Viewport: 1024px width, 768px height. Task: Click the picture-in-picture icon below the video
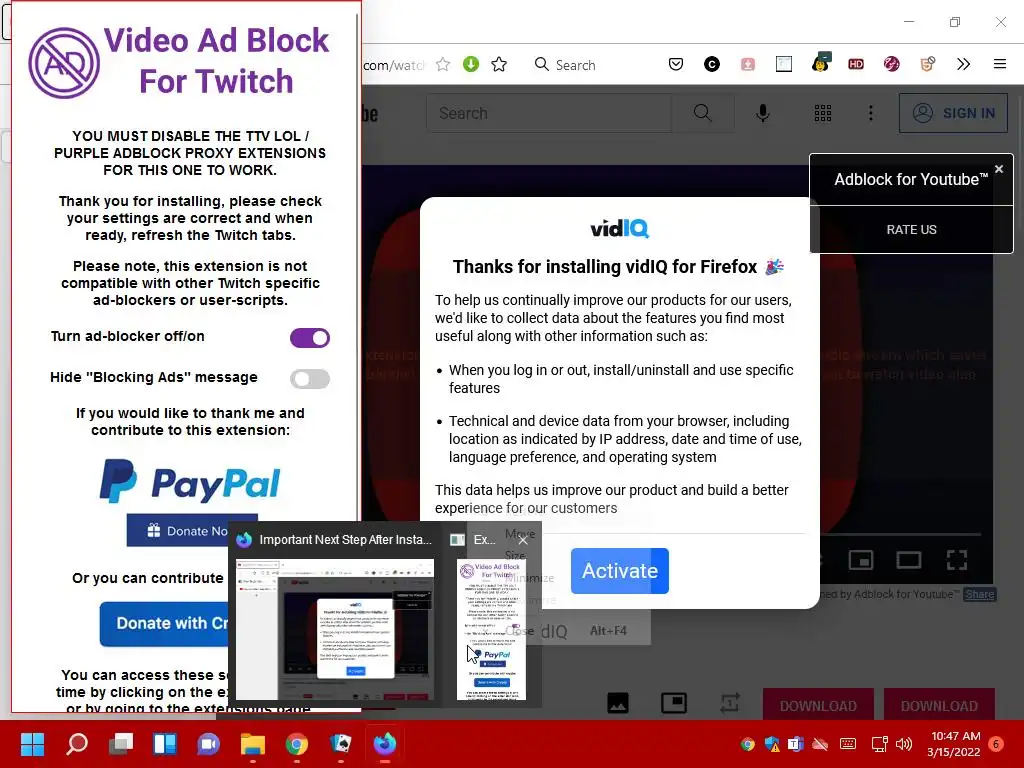click(x=674, y=703)
